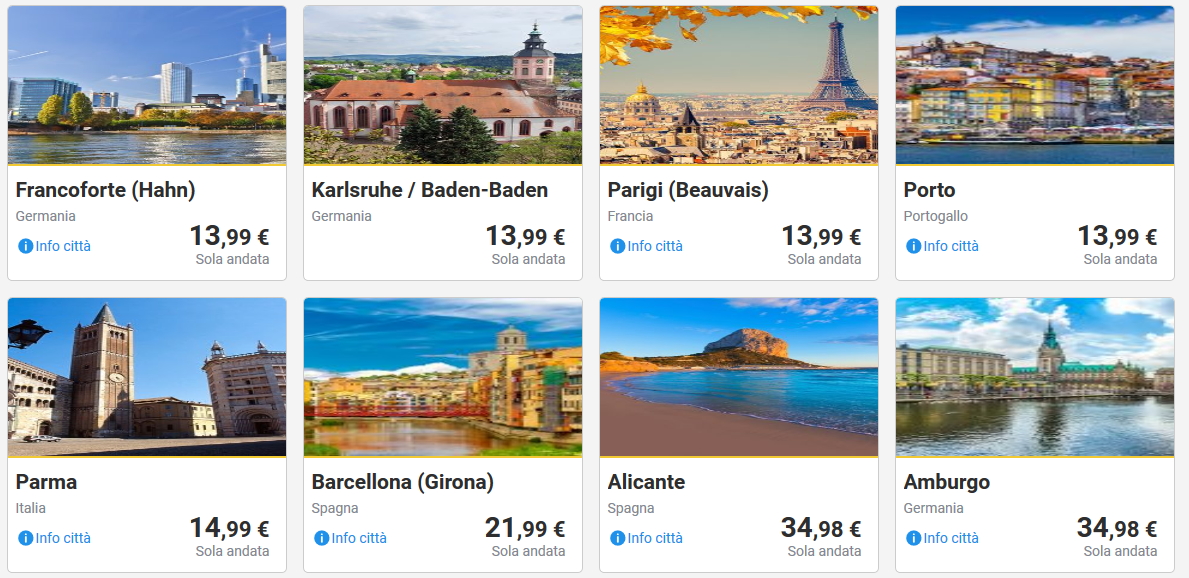Screen dimensions: 1189x578
Task: Select the Eiffel Tower image
Action: click(x=739, y=85)
